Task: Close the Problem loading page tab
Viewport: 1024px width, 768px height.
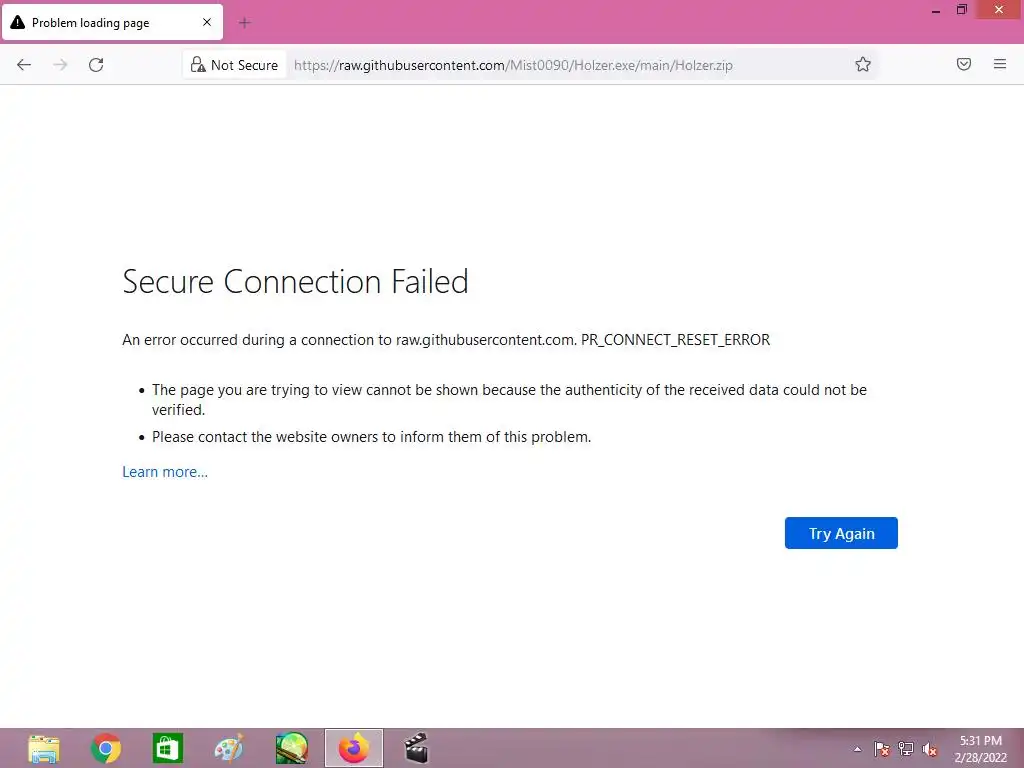Action: [207, 22]
